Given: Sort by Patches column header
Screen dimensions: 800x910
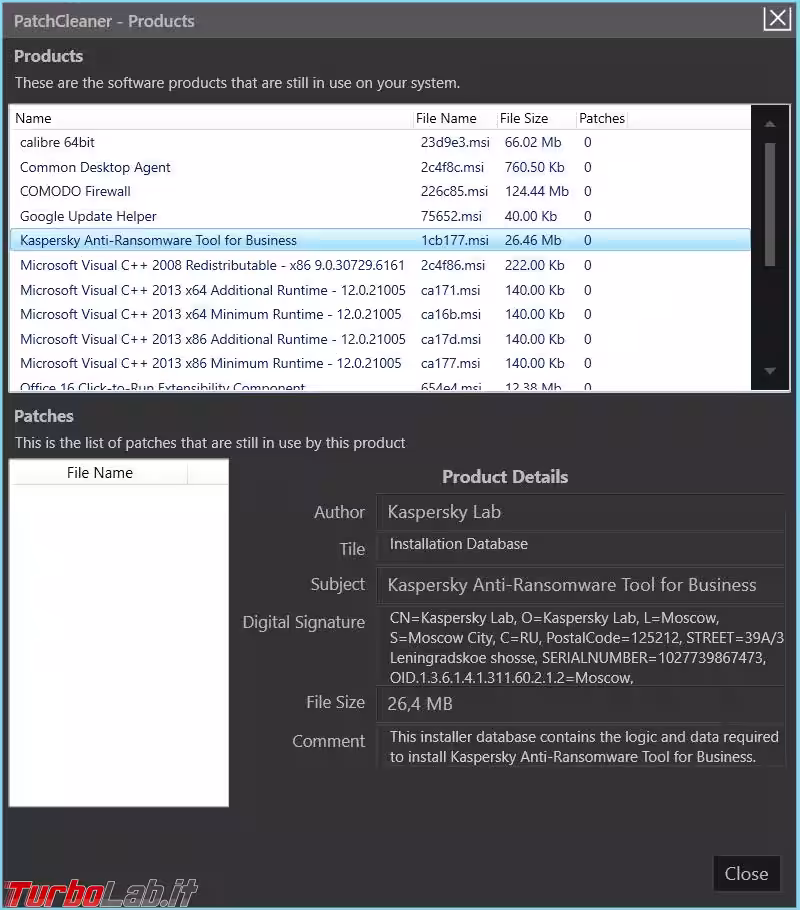Looking at the screenshot, I should pyautogui.click(x=602, y=118).
